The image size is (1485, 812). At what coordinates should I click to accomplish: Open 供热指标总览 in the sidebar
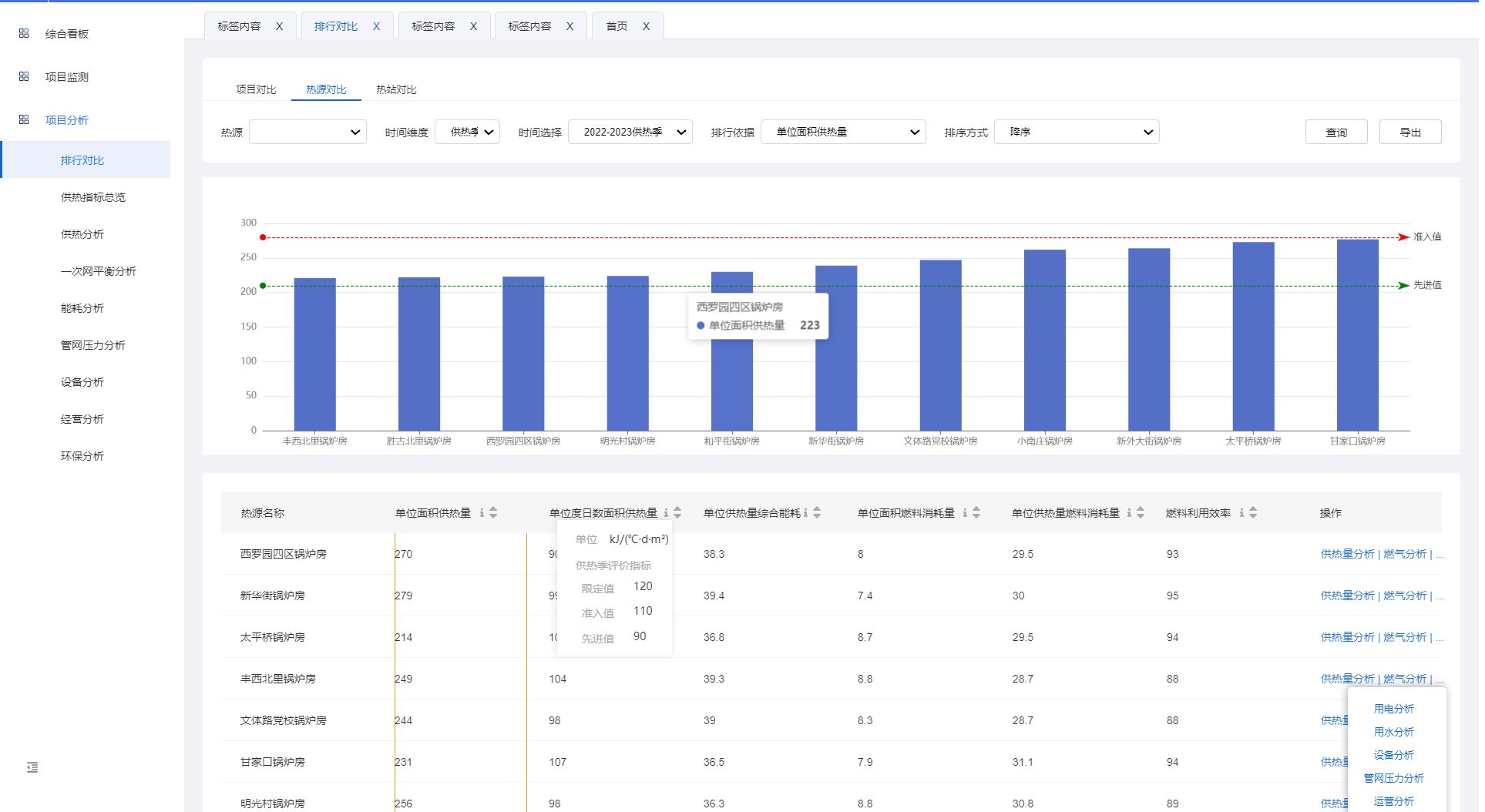coord(93,197)
